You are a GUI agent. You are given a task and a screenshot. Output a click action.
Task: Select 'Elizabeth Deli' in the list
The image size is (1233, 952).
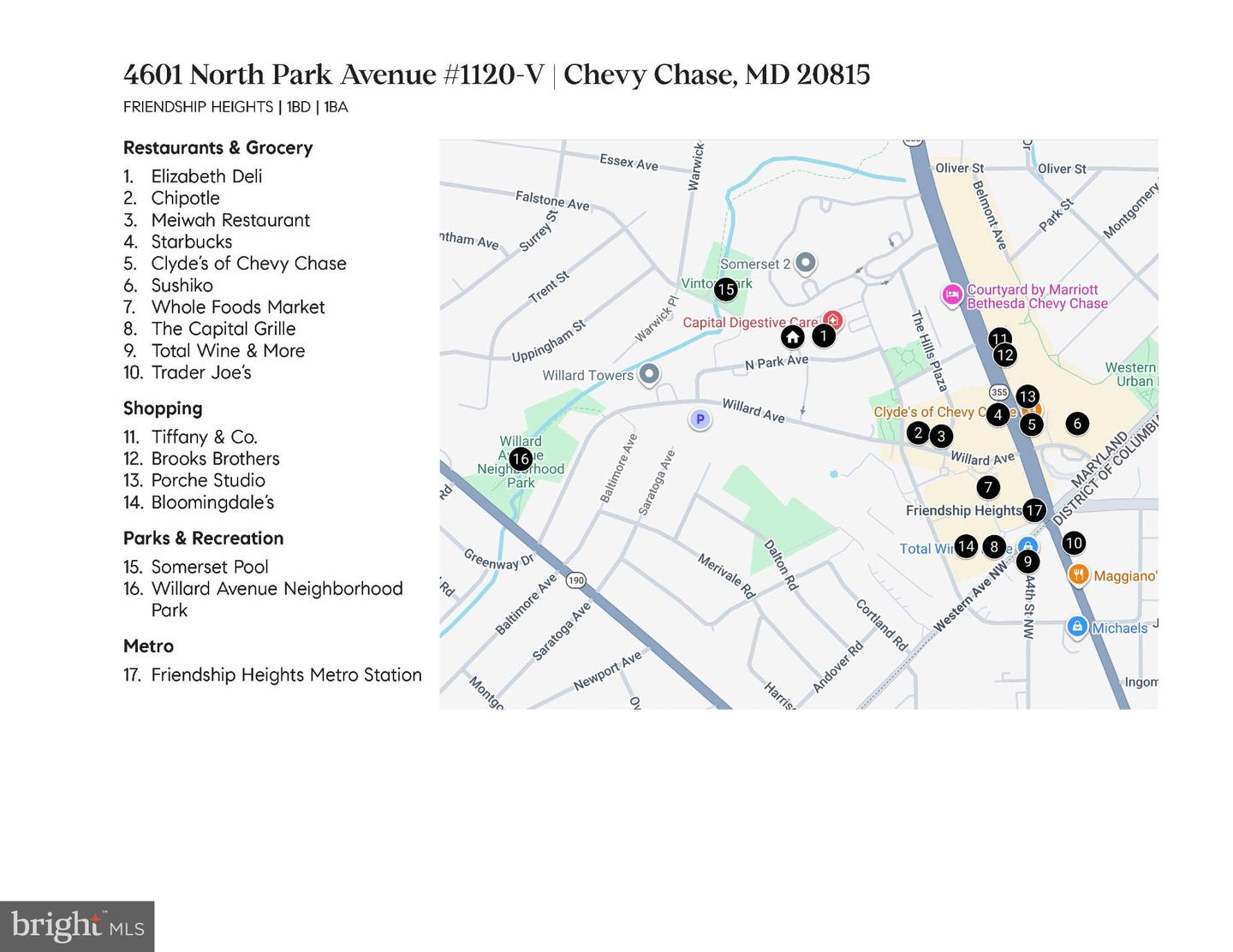coord(206,176)
